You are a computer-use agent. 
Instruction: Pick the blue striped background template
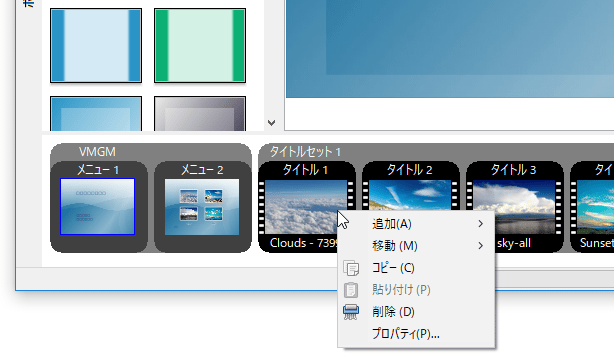pyautogui.click(x=96, y=45)
